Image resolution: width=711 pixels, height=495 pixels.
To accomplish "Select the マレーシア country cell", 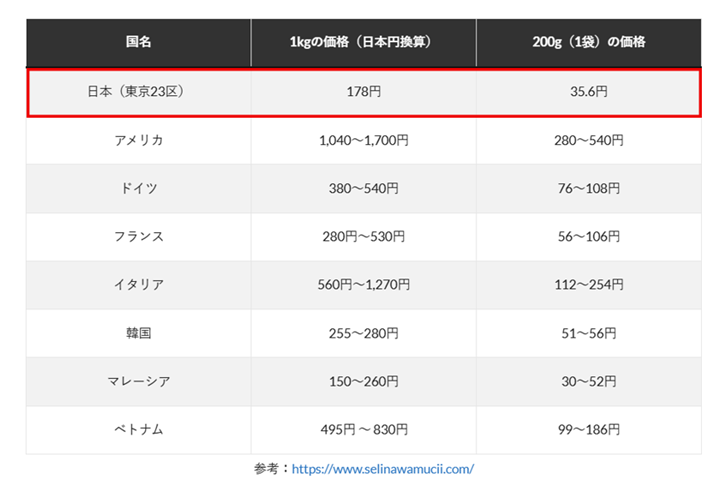I will point(138,381).
